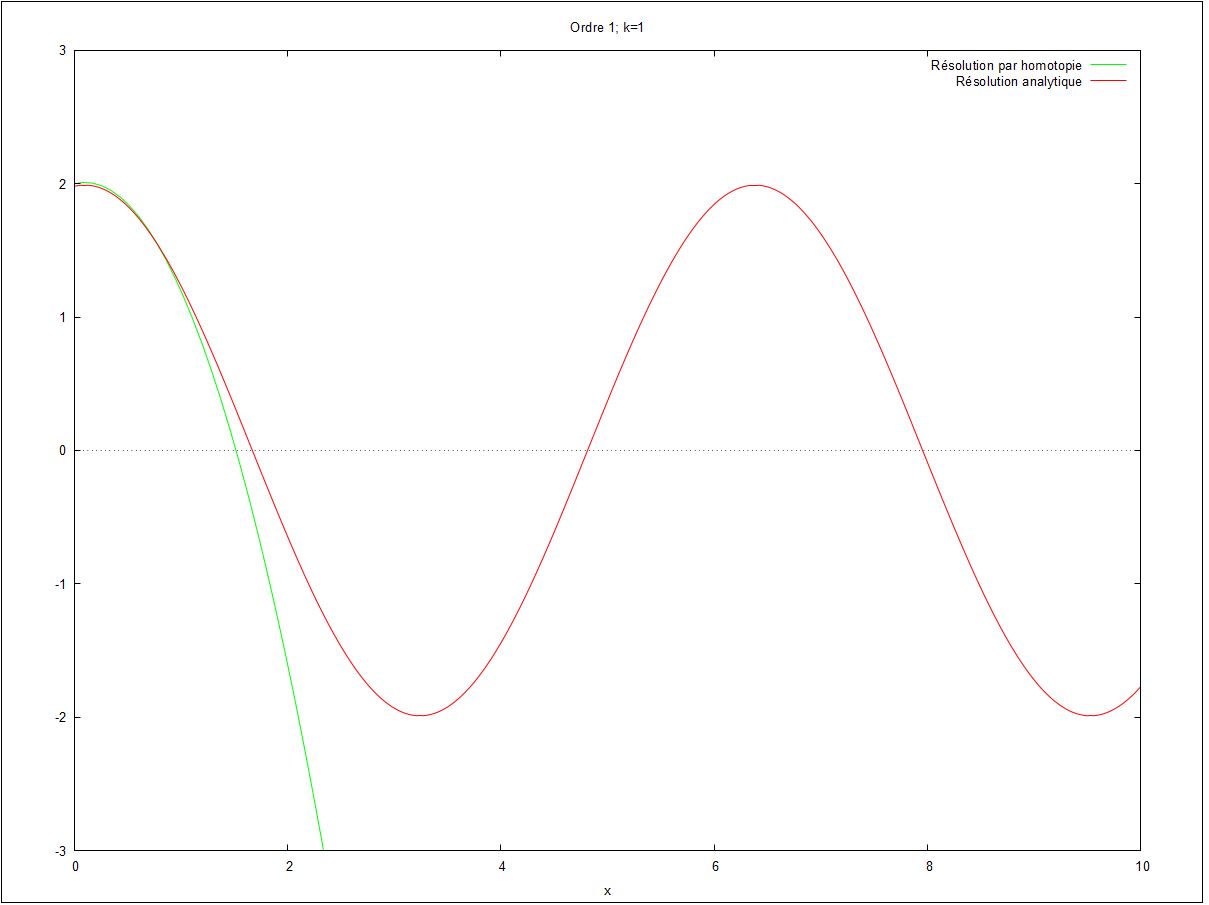Viewport: 1209px width, 905px height.
Task: Click the x axis label
Action: tap(607, 890)
